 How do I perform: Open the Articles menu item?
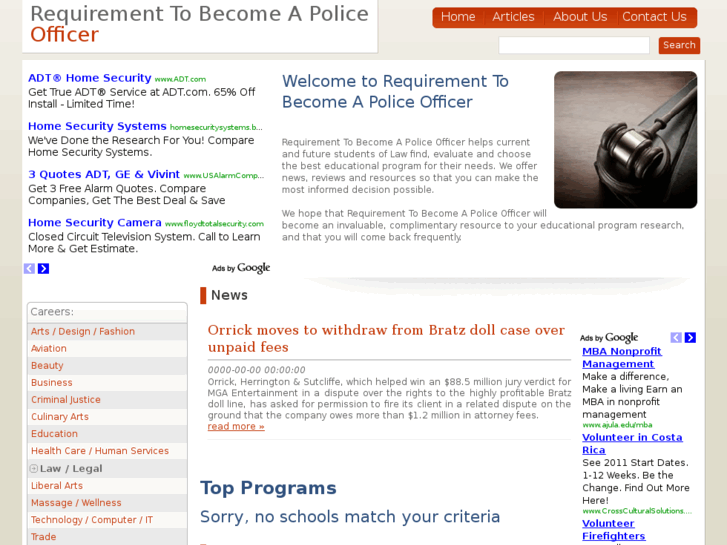(513, 17)
